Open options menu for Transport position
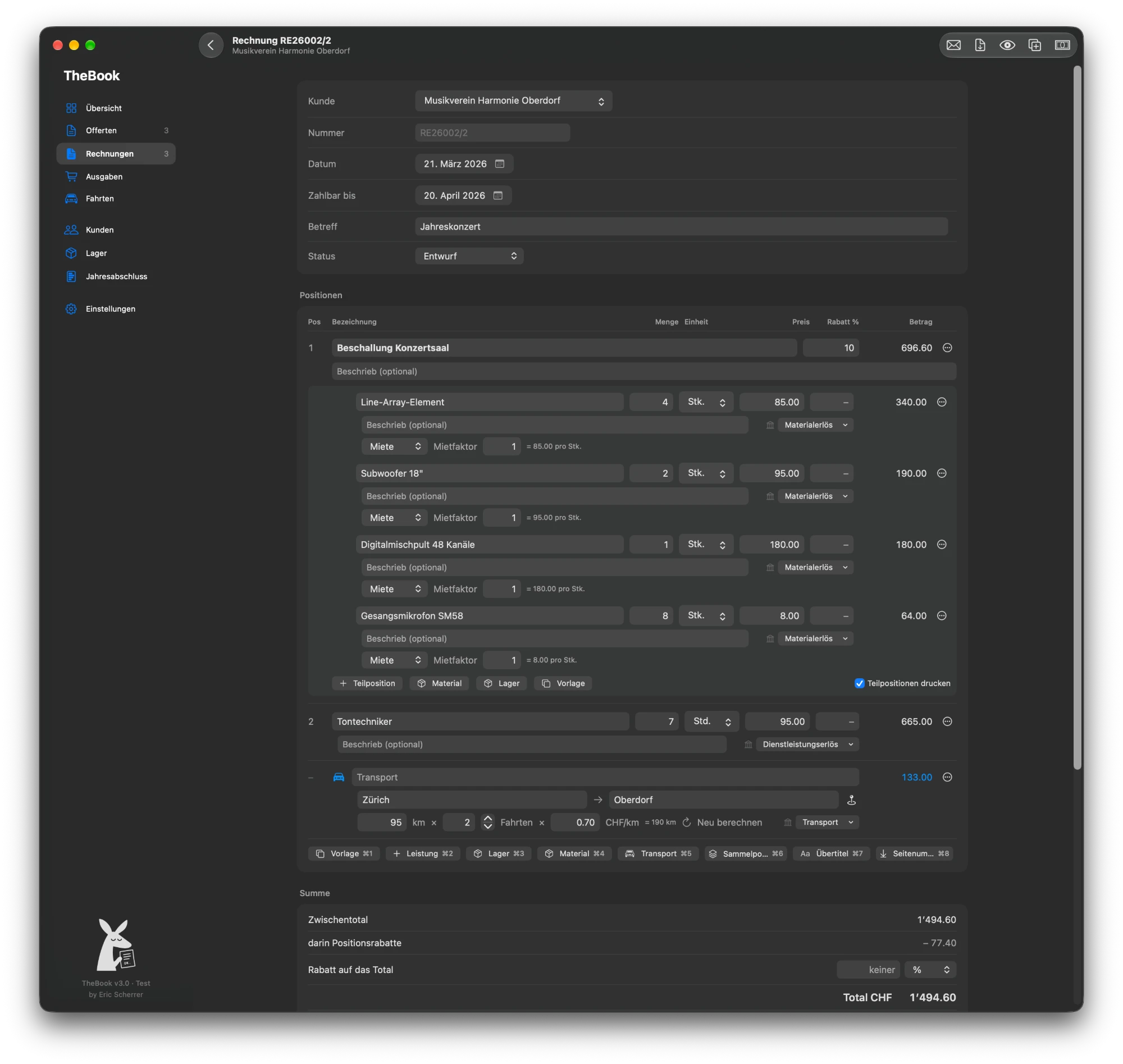This screenshot has width=1123, height=1064. point(947,777)
